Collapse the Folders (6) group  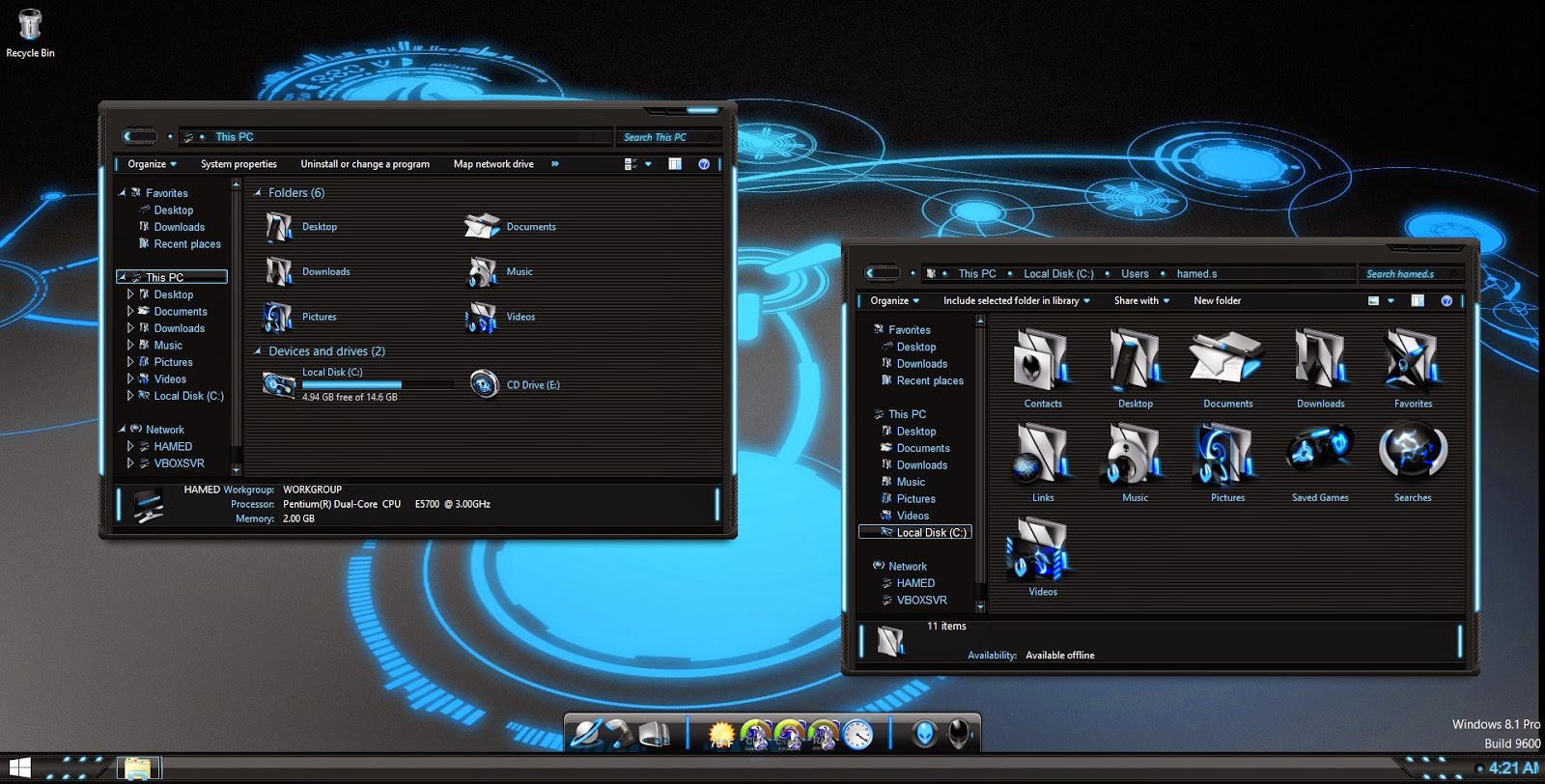pyautogui.click(x=258, y=193)
